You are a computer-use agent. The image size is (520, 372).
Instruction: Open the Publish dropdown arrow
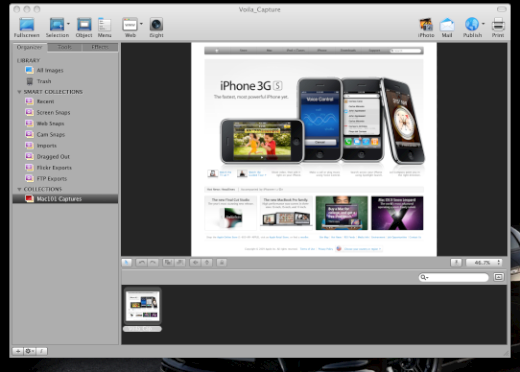pyautogui.click(x=483, y=24)
